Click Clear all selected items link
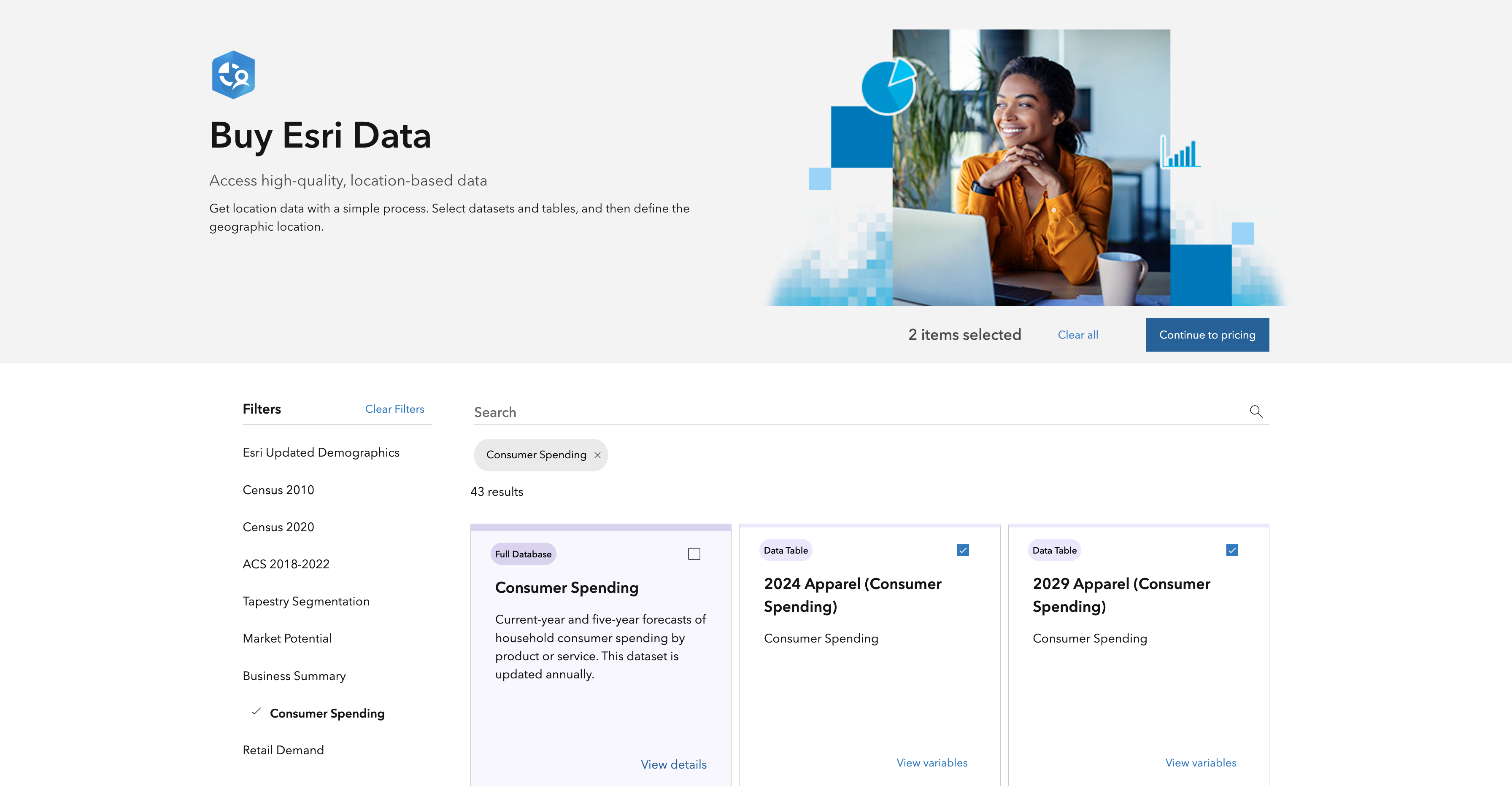The width and height of the screenshot is (1512, 788). [1077, 334]
